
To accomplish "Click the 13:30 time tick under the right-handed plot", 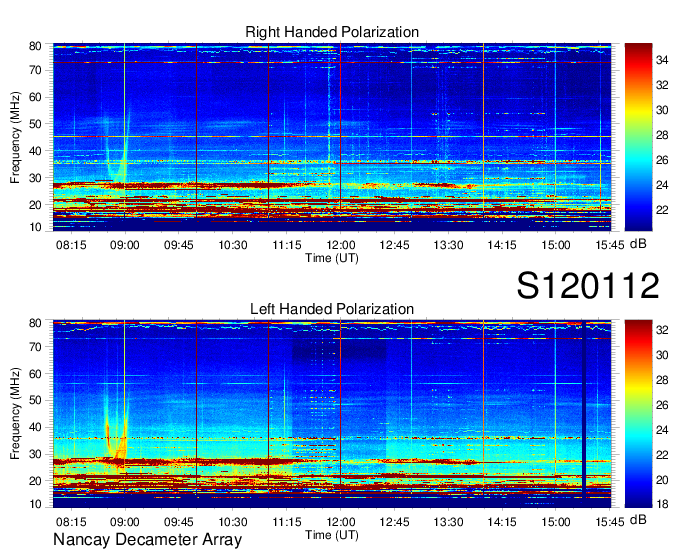I will (x=448, y=245).
